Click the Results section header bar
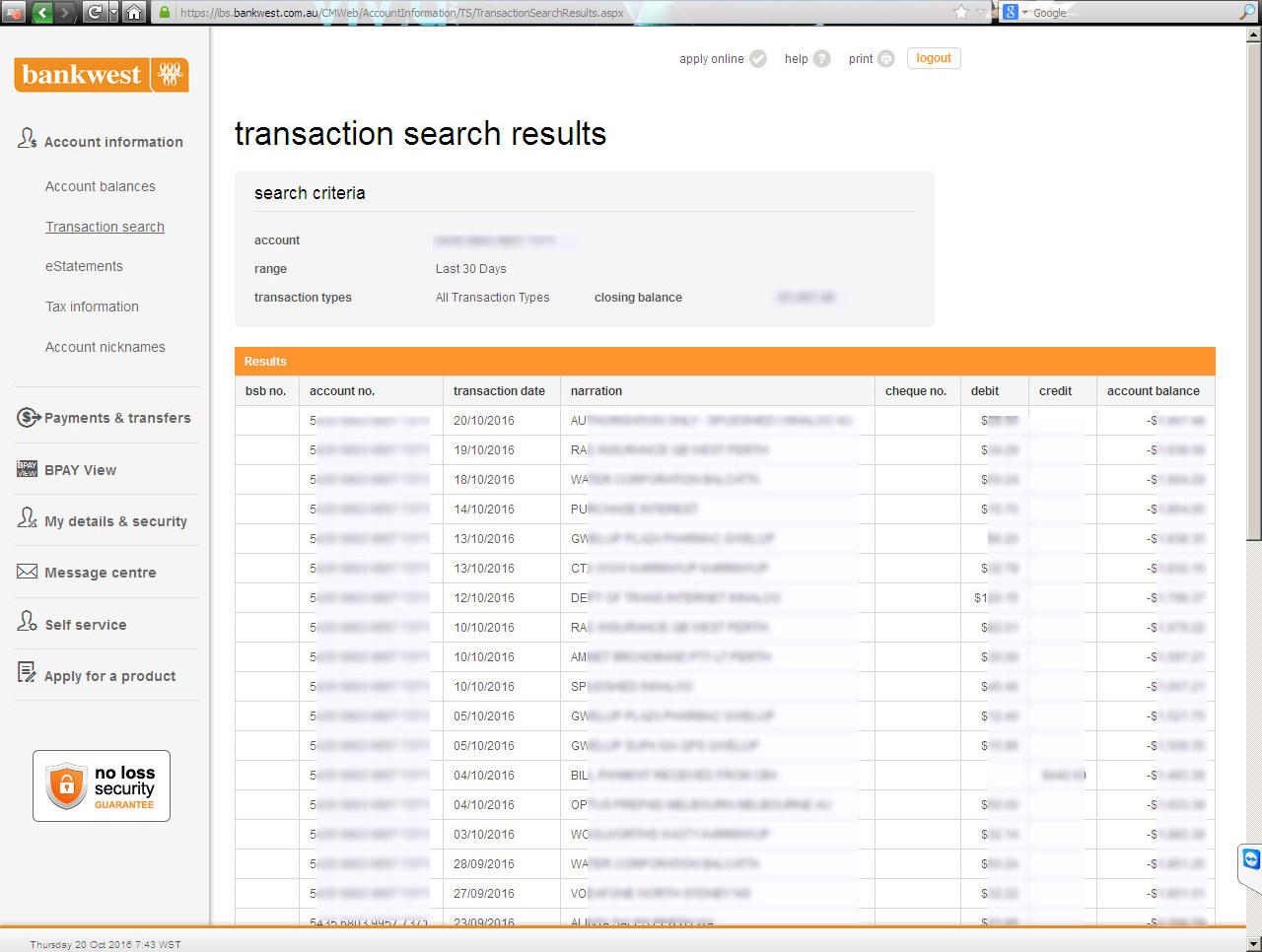This screenshot has width=1262, height=952. click(725, 362)
